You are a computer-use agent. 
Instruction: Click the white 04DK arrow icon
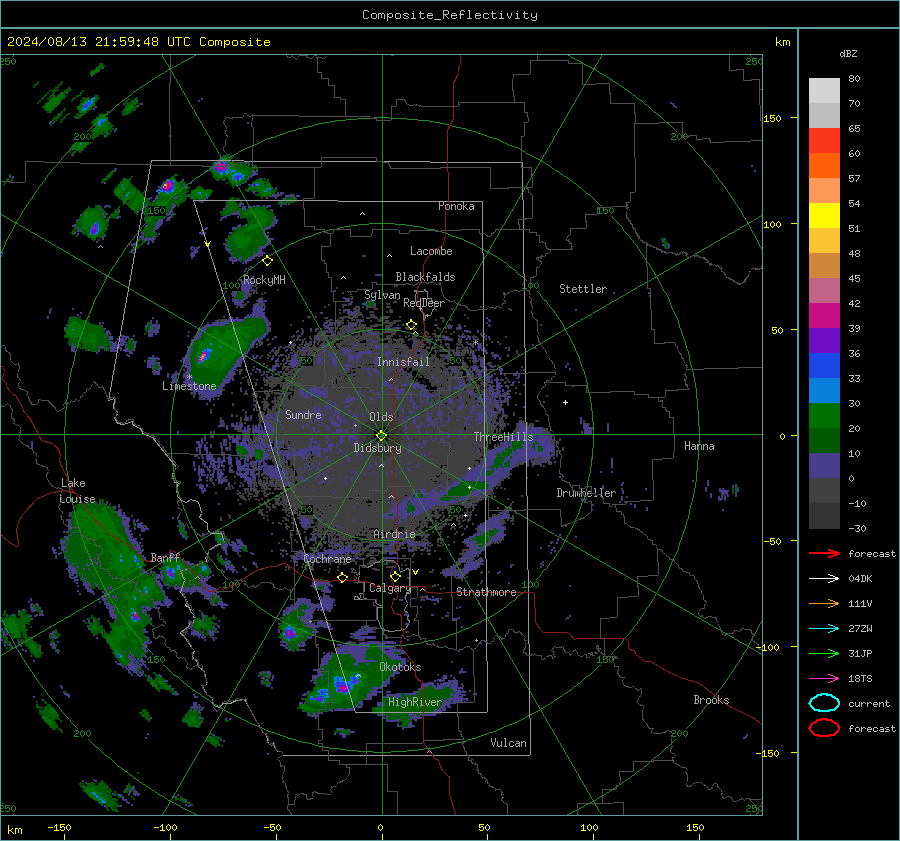(x=824, y=578)
